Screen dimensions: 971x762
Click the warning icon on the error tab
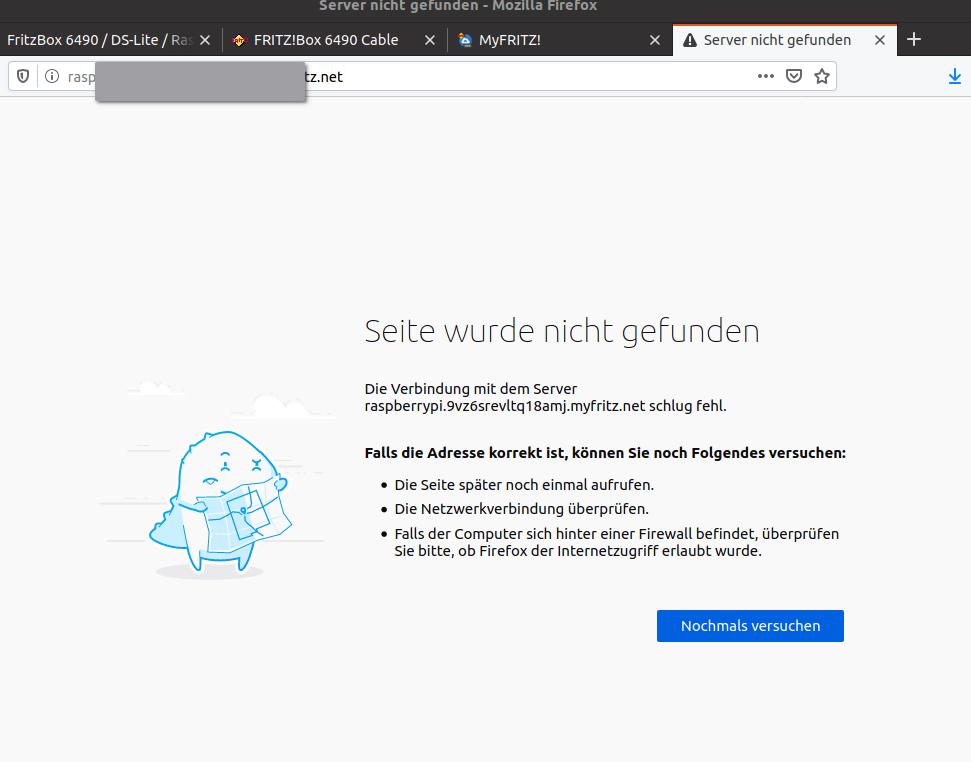pyautogui.click(x=690, y=40)
